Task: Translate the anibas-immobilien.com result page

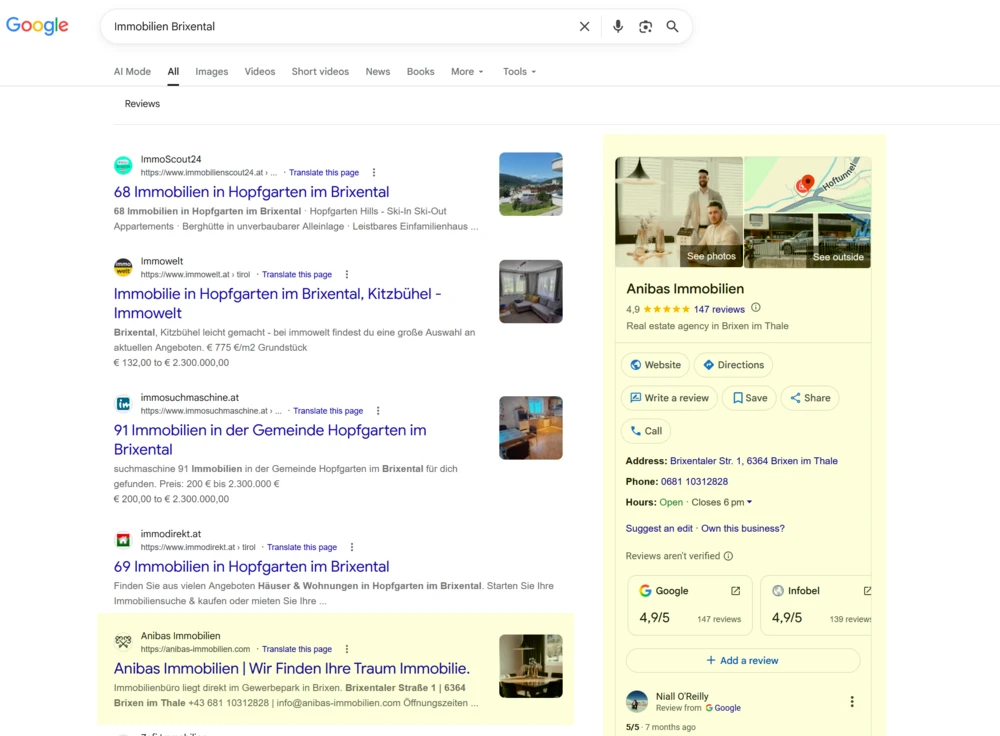Action: (297, 649)
